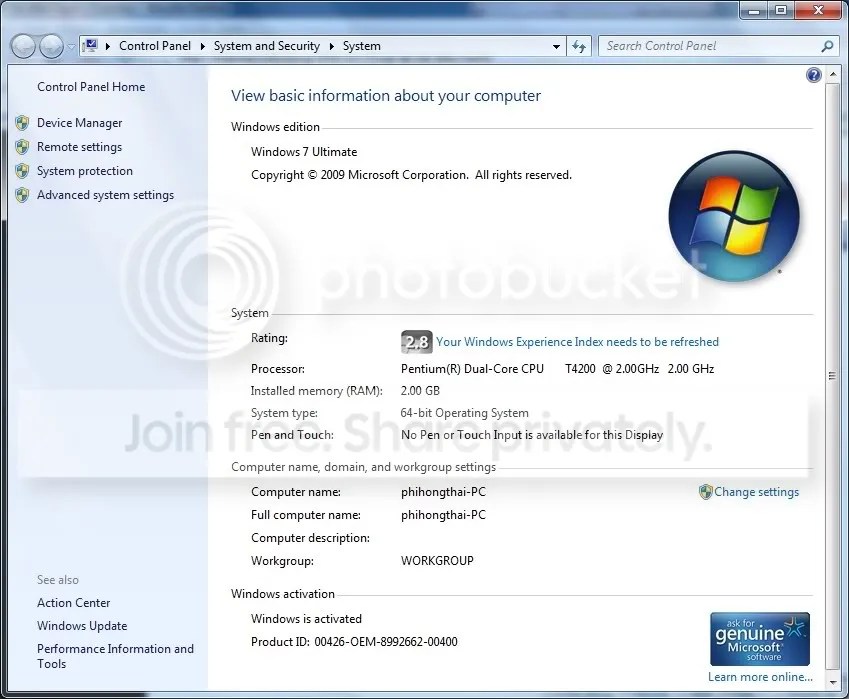Click shield icon beside System protection
Image resolution: width=849 pixels, height=699 pixels.
click(22, 171)
